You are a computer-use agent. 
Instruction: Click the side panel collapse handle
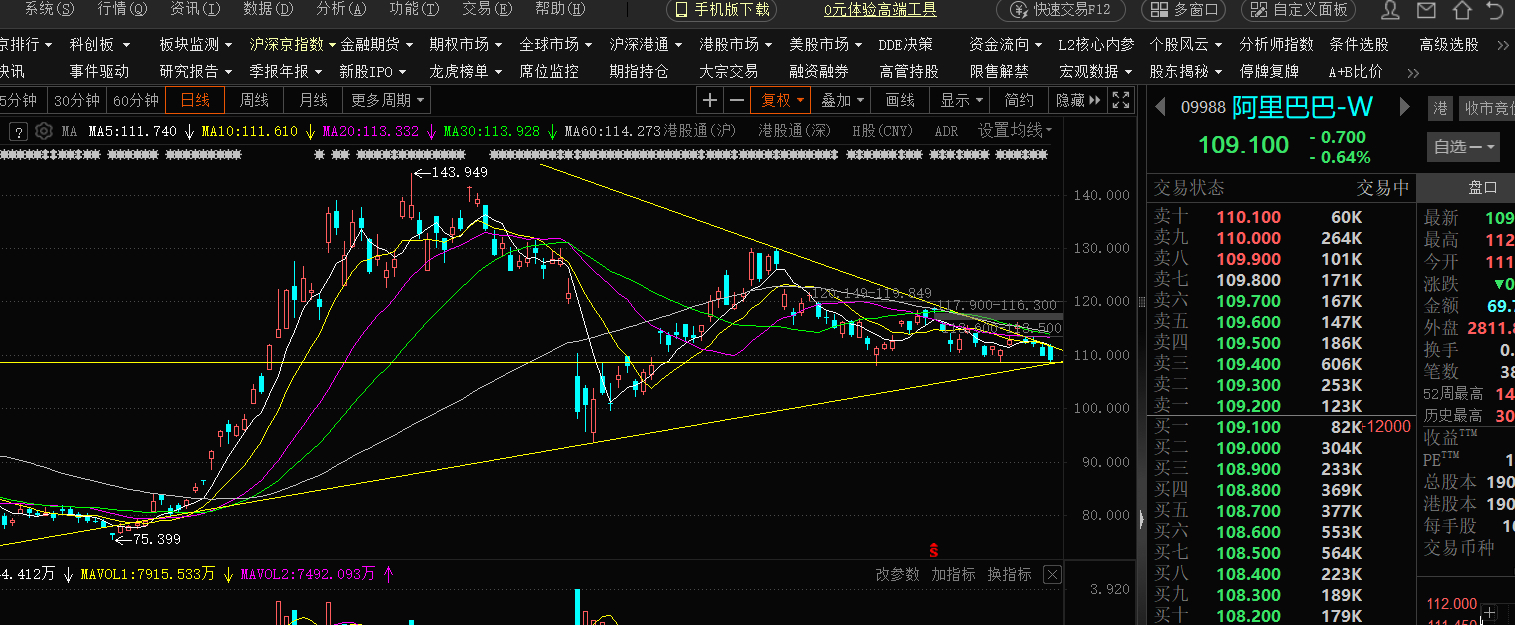pos(1140,518)
